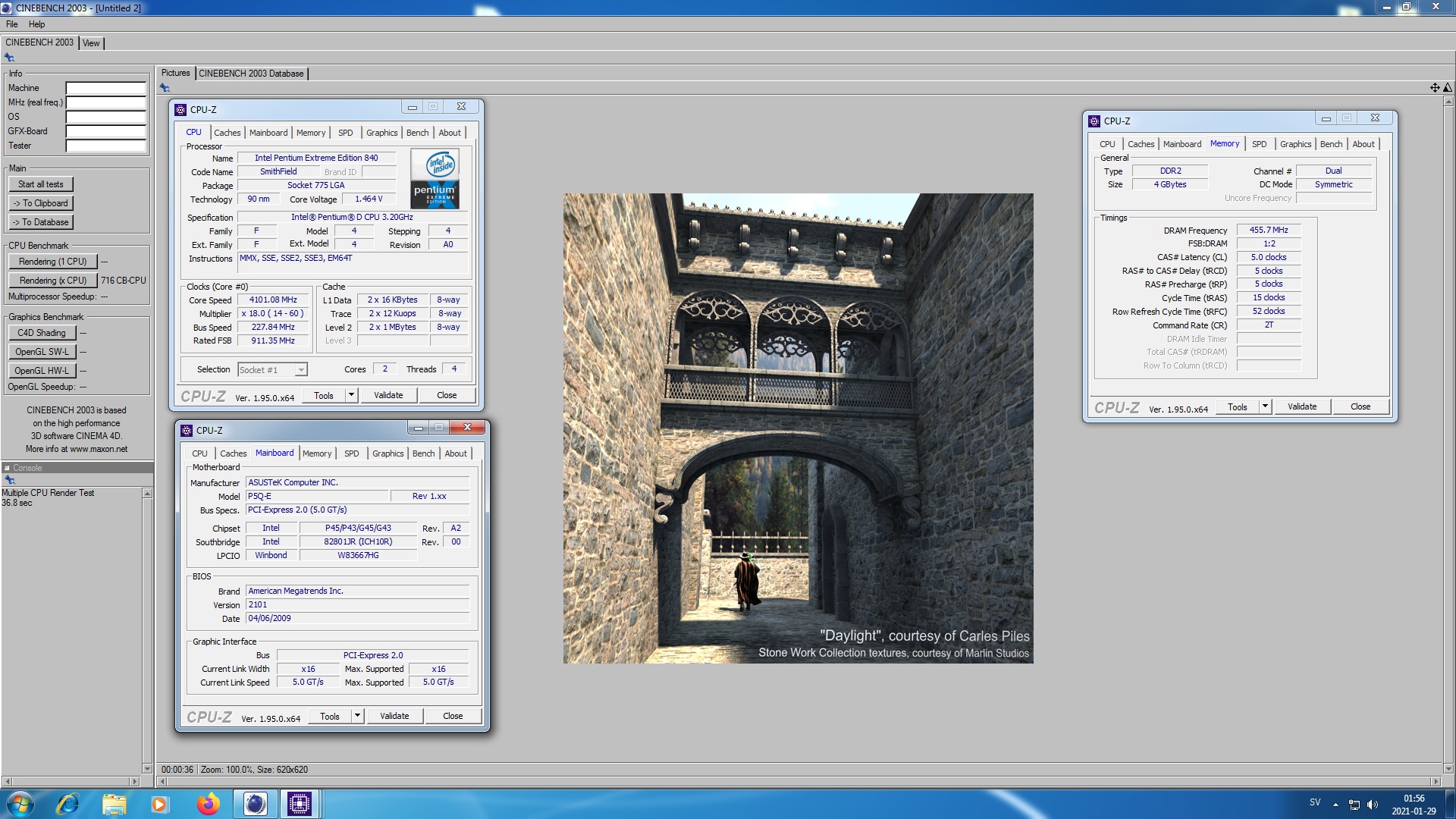
Task: Open the Help menu
Action: click(36, 24)
